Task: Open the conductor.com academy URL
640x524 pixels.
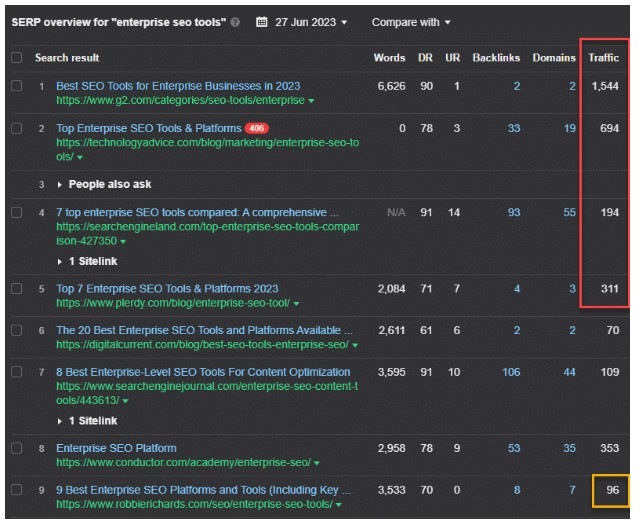Action: (184, 462)
